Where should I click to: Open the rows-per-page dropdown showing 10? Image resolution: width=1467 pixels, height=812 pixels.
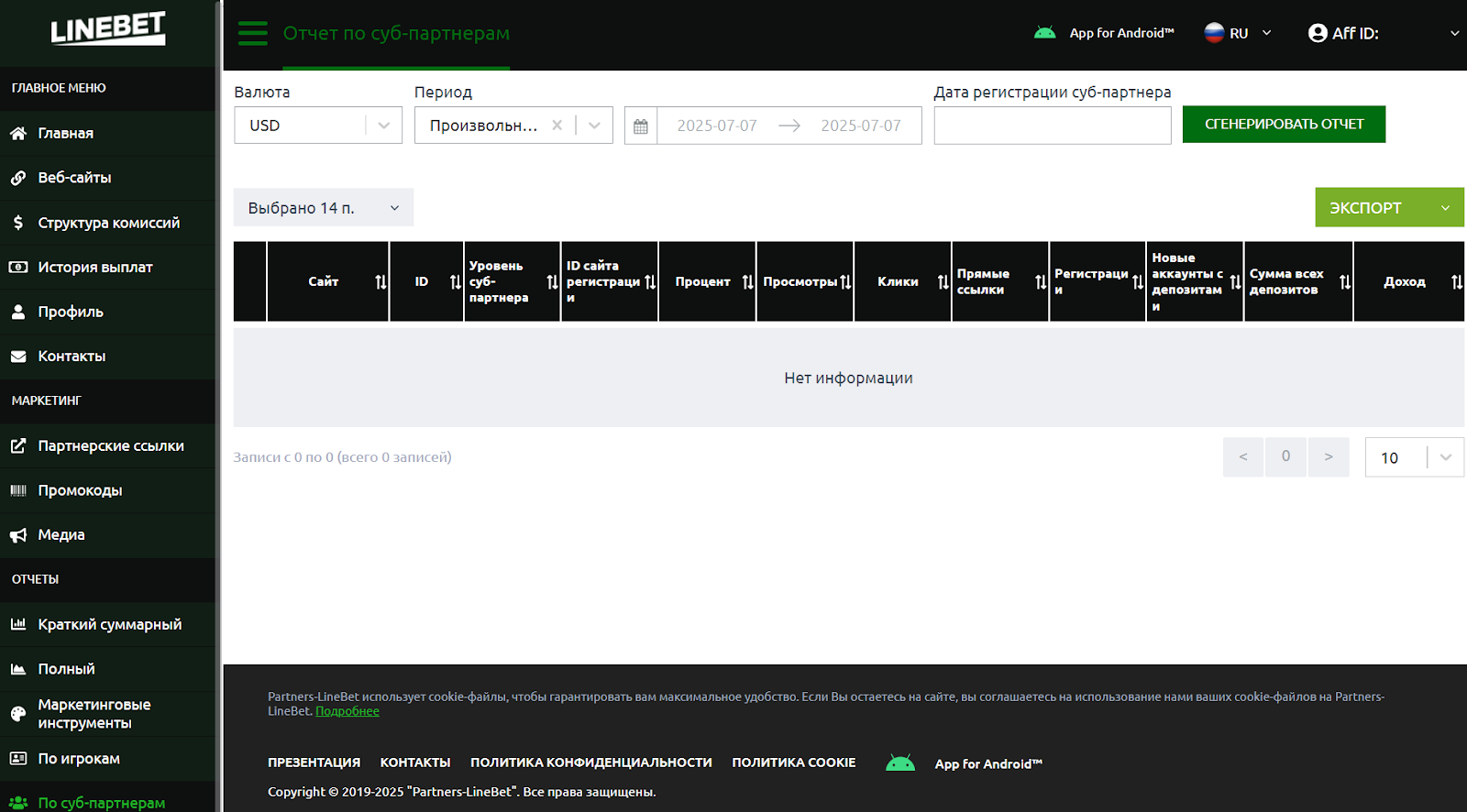tap(1415, 457)
